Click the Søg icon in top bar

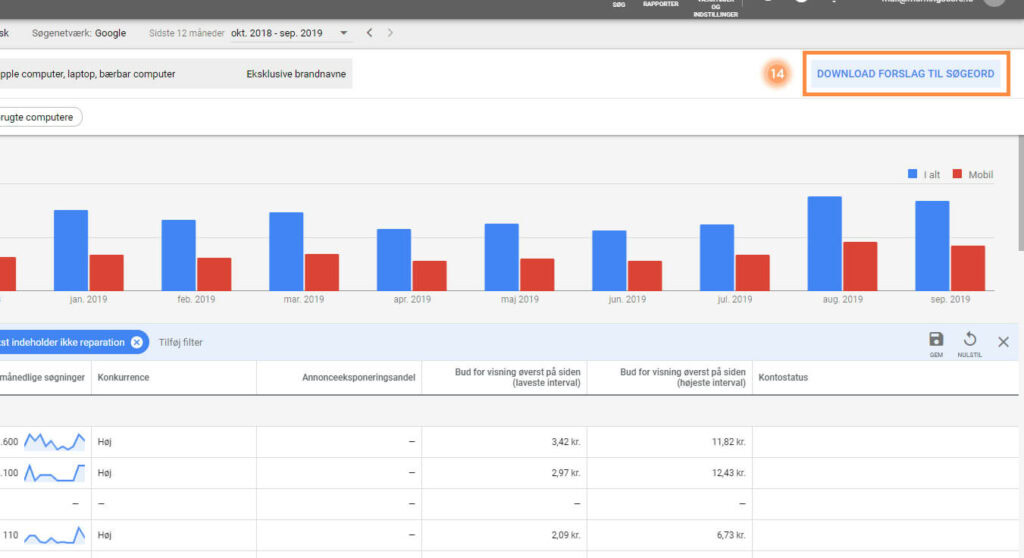click(x=619, y=5)
